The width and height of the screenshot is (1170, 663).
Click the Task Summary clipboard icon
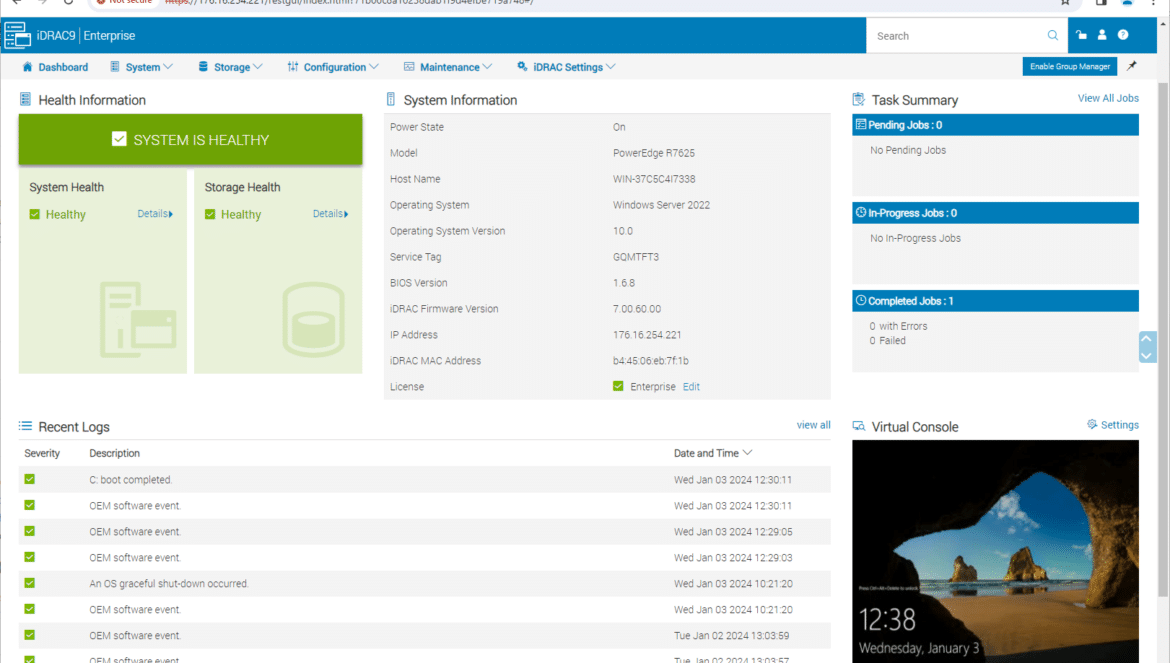pyautogui.click(x=859, y=99)
